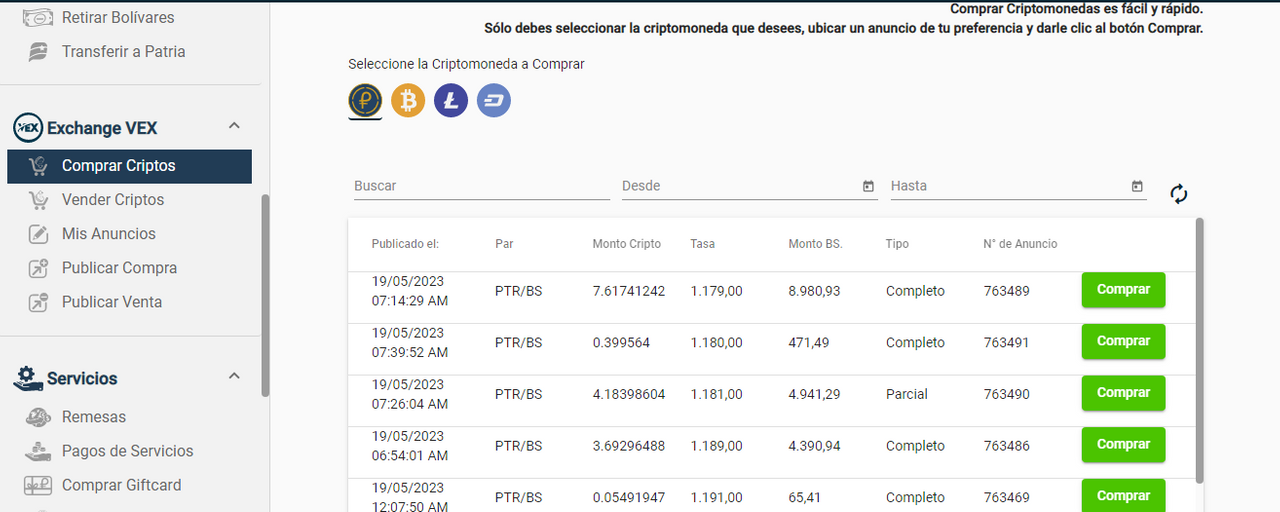Click the amount 4.390,94
The height and width of the screenshot is (512, 1280).
(x=814, y=446)
